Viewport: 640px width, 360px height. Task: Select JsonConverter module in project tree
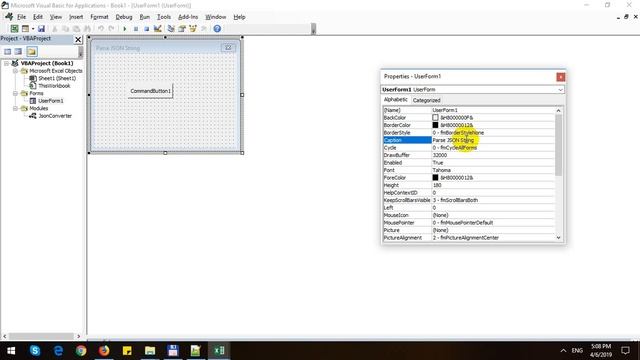[x=55, y=116]
